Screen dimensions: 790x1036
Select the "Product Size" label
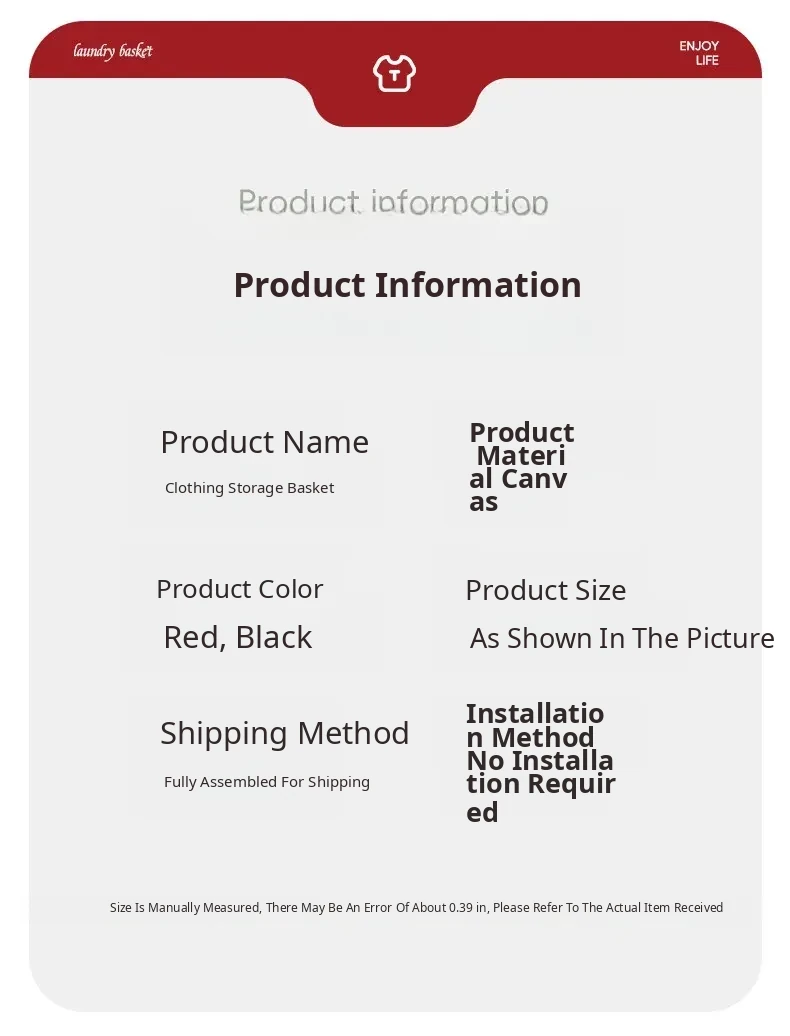tap(545, 590)
